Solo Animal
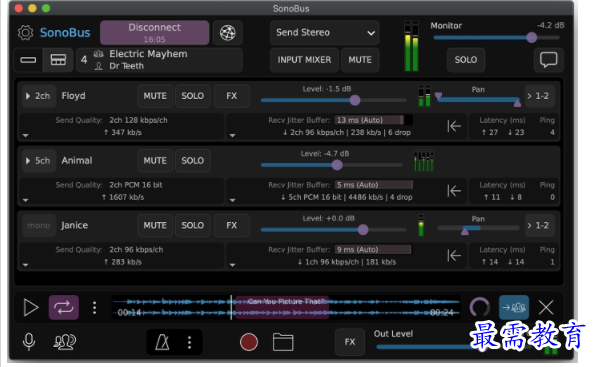The image size is (594, 367). [x=192, y=161]
